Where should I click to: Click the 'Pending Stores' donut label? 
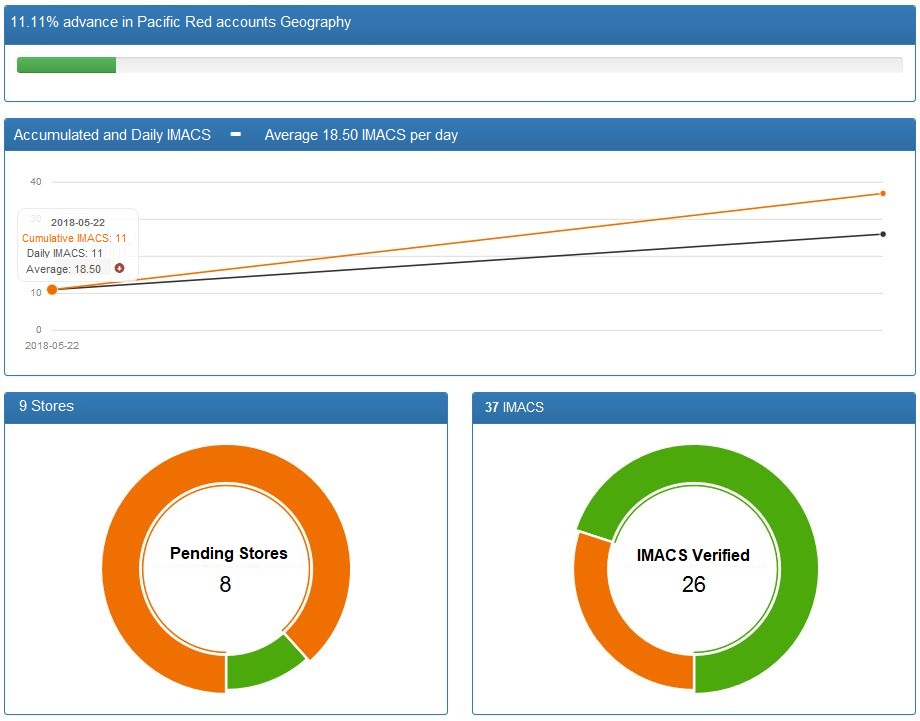[228, 553]
